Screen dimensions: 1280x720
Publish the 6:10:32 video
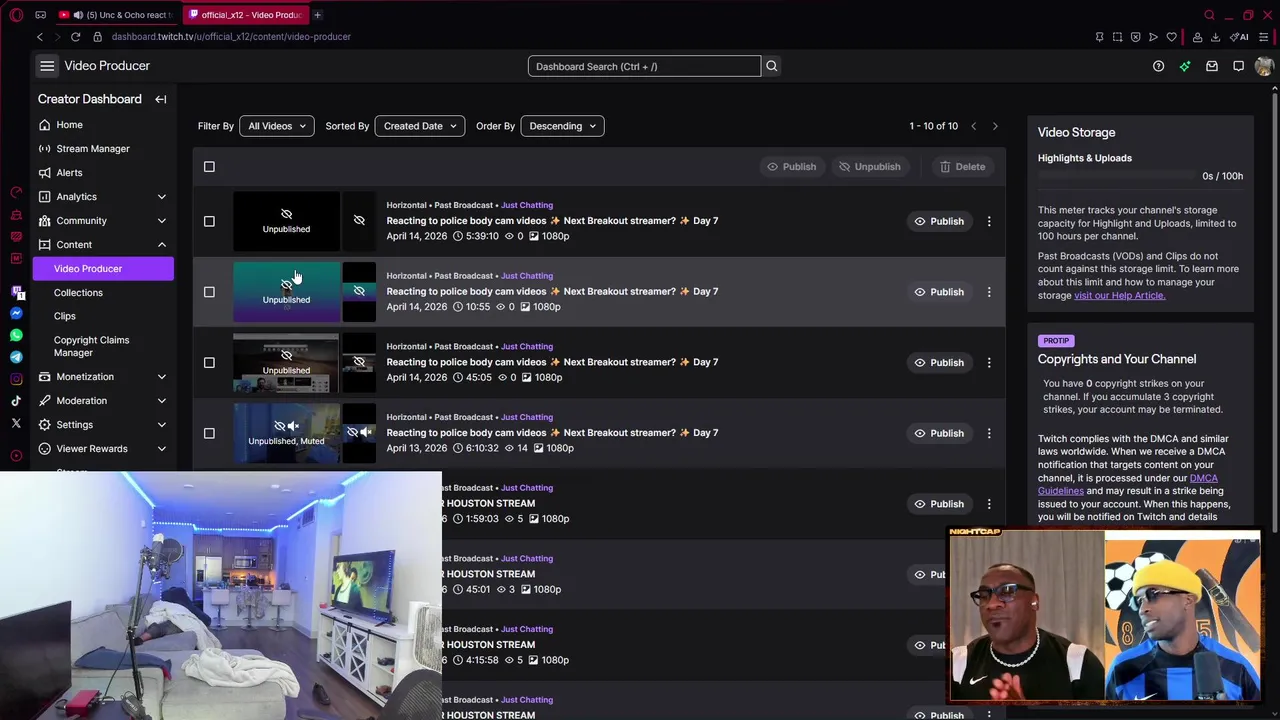coord(938,433)
